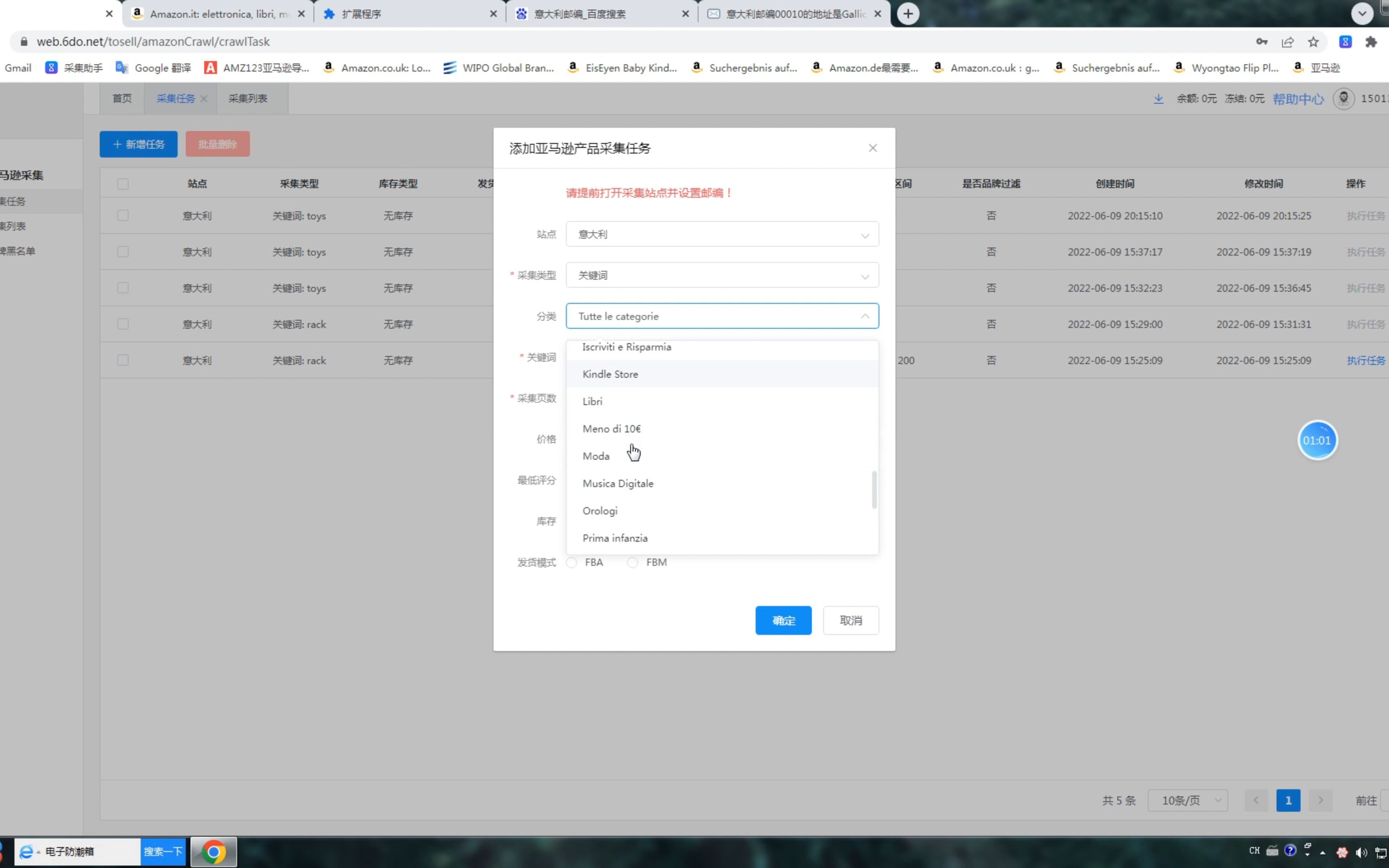The height and width of the screenshot is (868, 1389).
Task: Select the FBA shipping mode radio
Action: tap(572, 563)
